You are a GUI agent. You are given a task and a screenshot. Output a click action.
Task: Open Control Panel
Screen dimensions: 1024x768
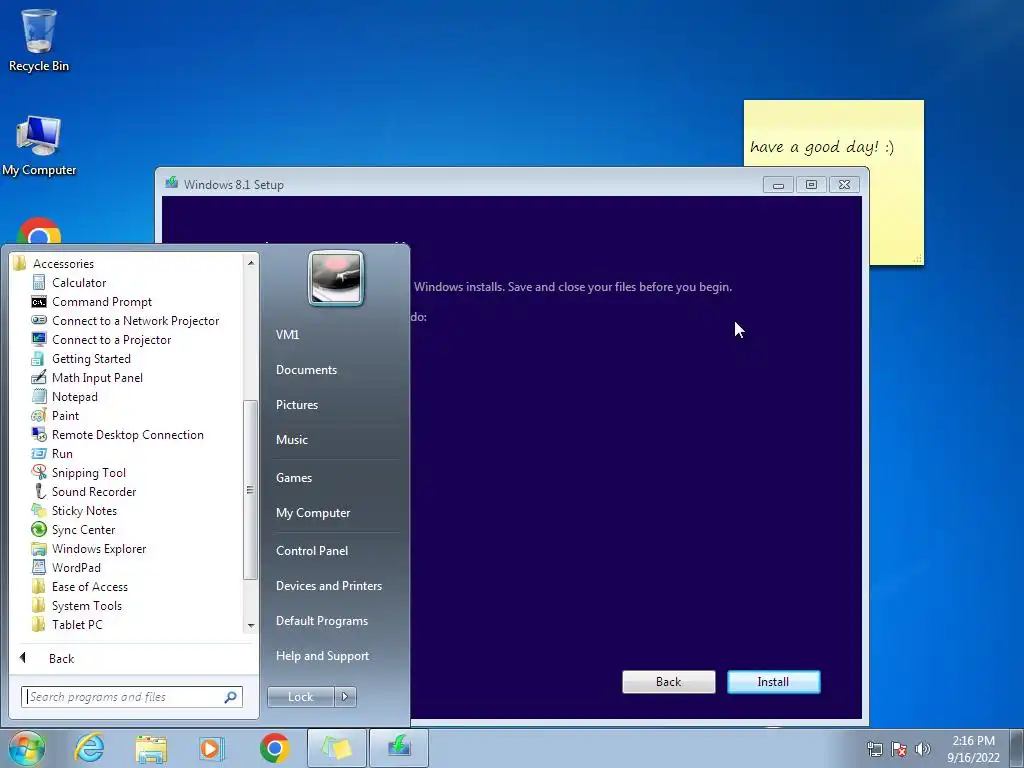pos(312,551)
